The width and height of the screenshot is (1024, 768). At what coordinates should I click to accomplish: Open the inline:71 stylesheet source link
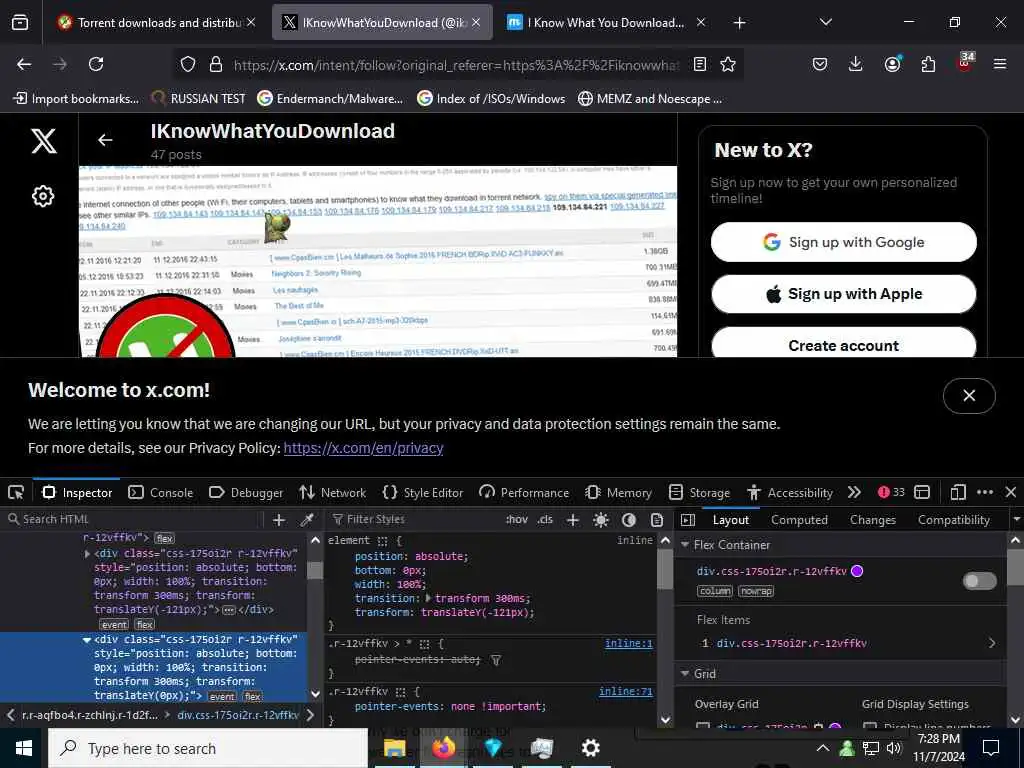pyautogui.click(x=626, y=692)
